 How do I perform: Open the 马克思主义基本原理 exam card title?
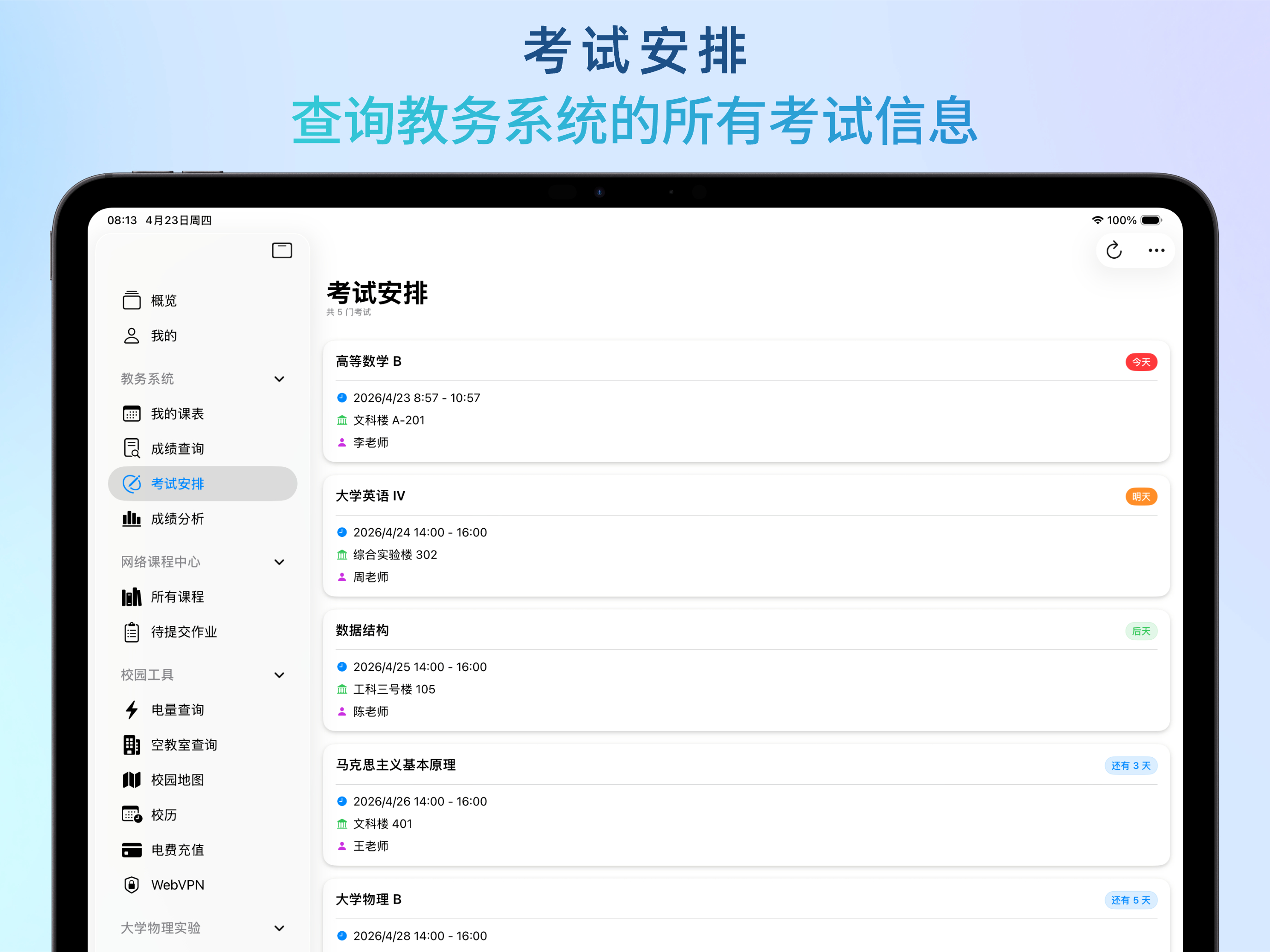point(395,765)
